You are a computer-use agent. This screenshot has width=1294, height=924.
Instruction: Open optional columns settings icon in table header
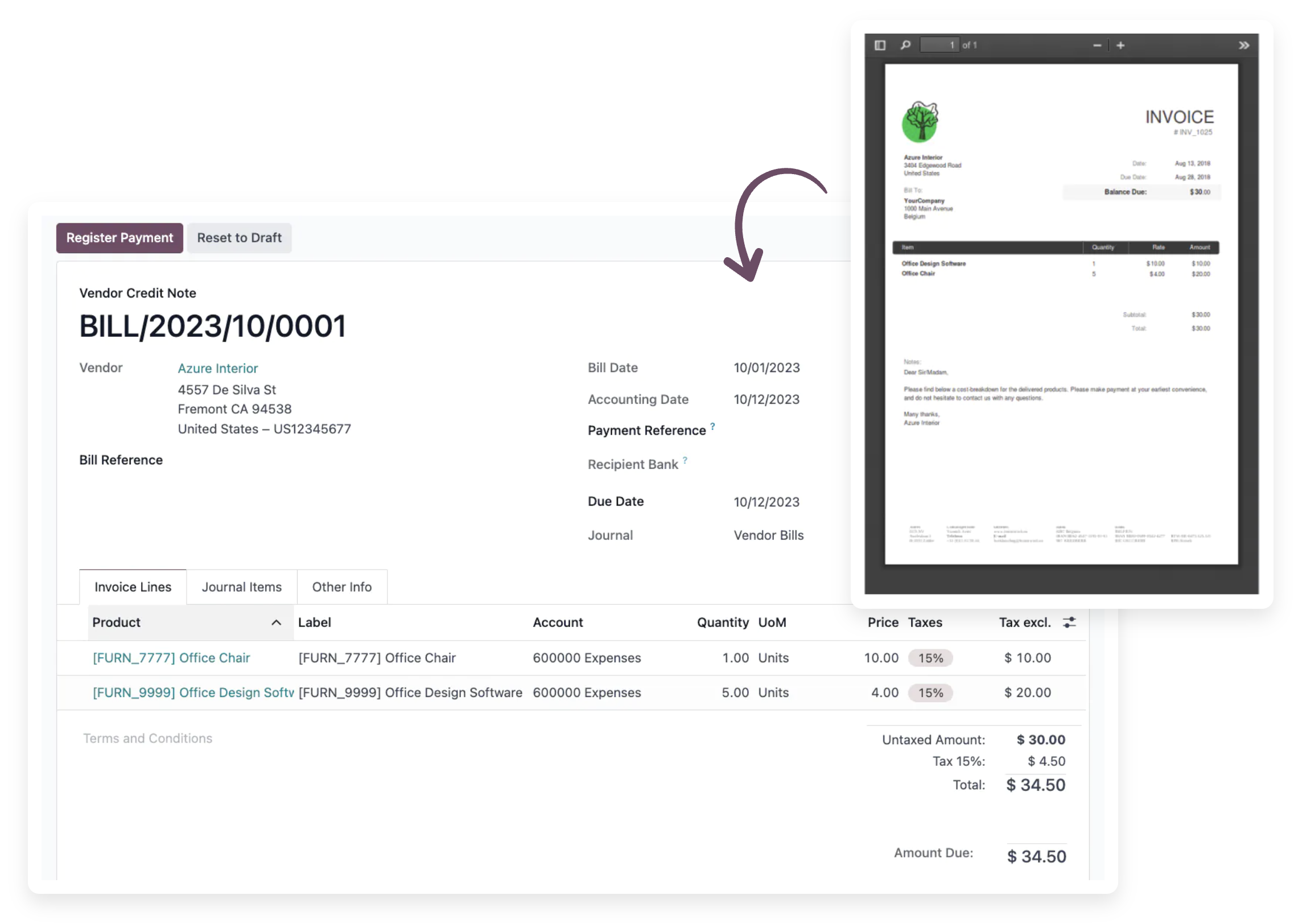pyautogui.click(x=1069, y=622)
